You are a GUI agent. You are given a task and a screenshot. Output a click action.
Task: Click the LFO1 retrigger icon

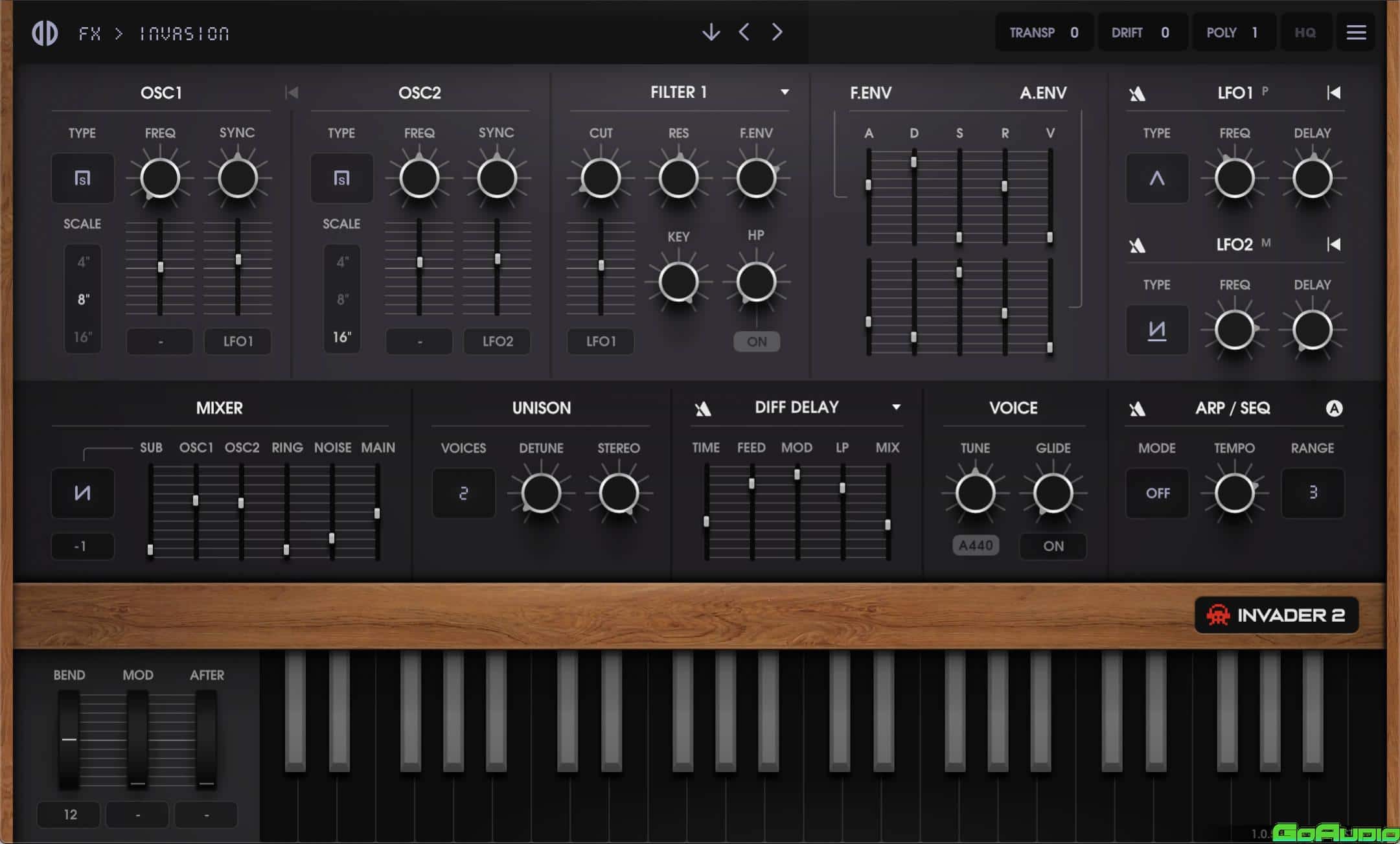[x=1334, y=93]
